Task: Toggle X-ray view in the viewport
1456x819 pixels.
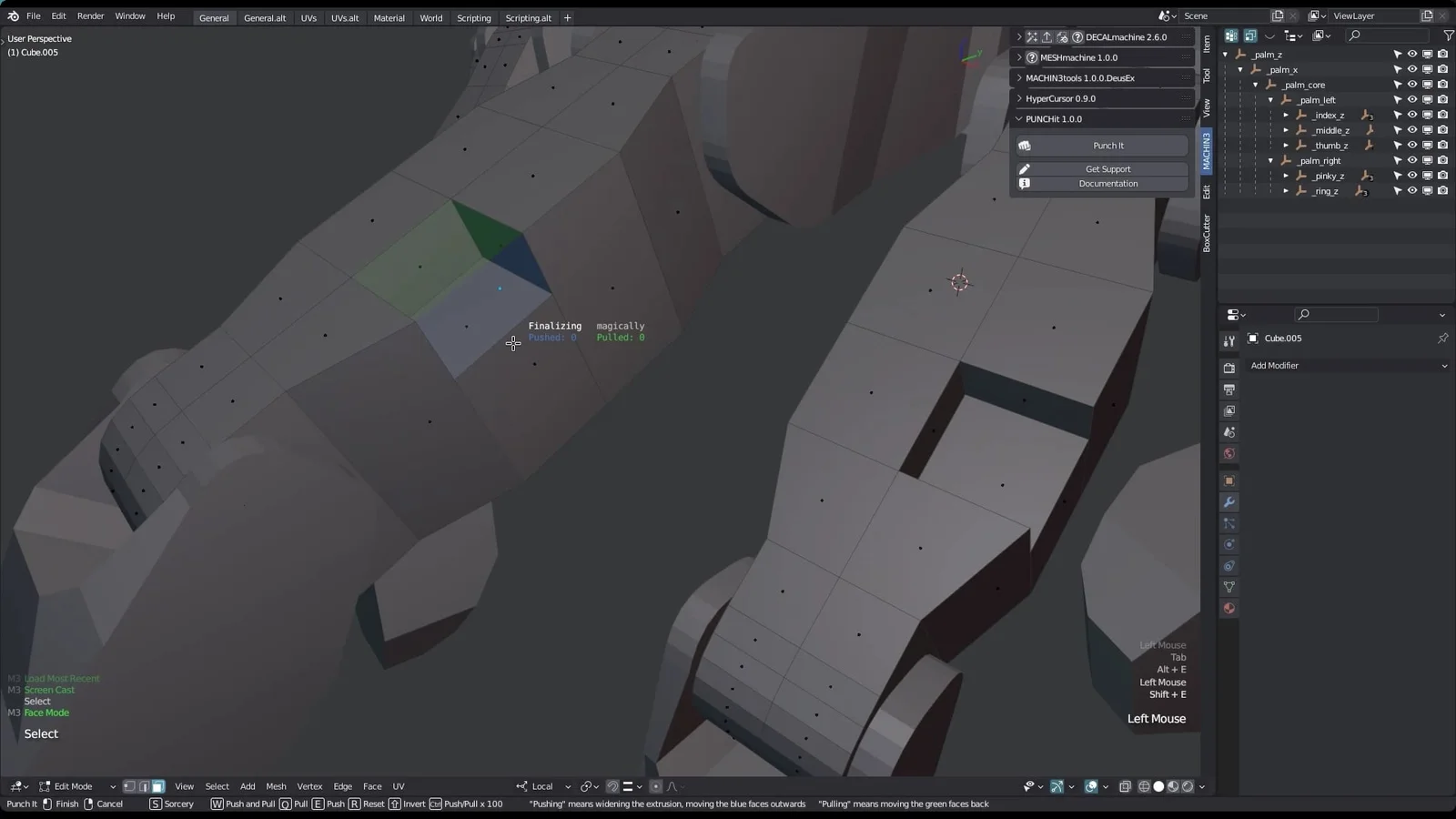Action: pos(1125,786)
